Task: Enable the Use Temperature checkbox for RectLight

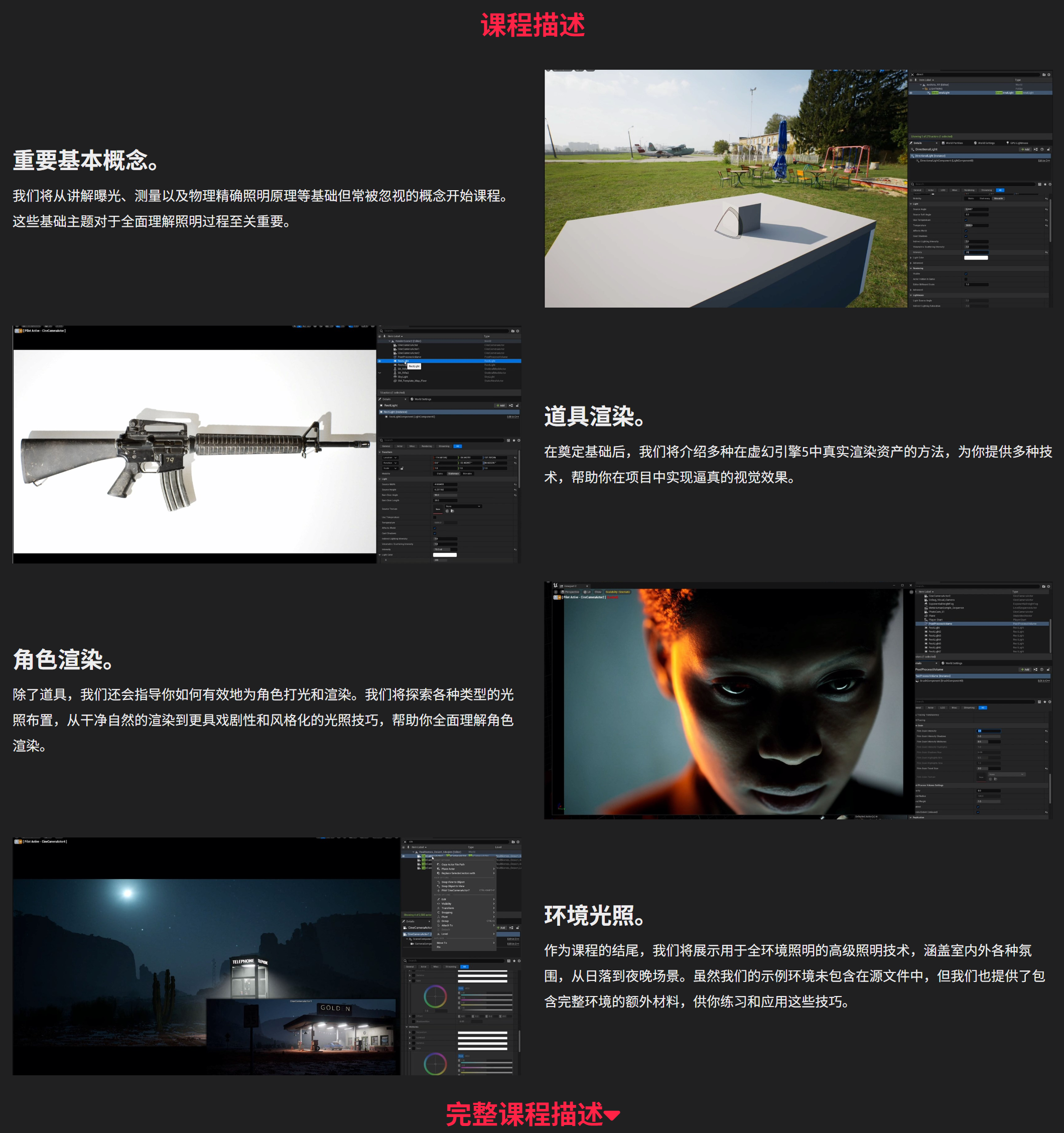Action: [x=435, y=517]
